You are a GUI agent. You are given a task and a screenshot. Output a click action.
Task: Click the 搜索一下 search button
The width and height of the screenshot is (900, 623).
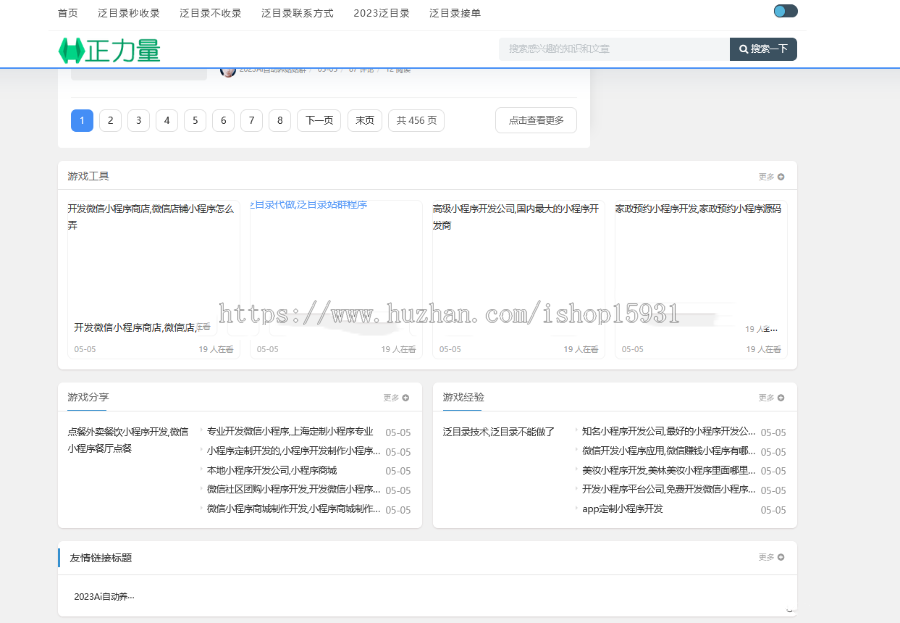click(763, 49)
